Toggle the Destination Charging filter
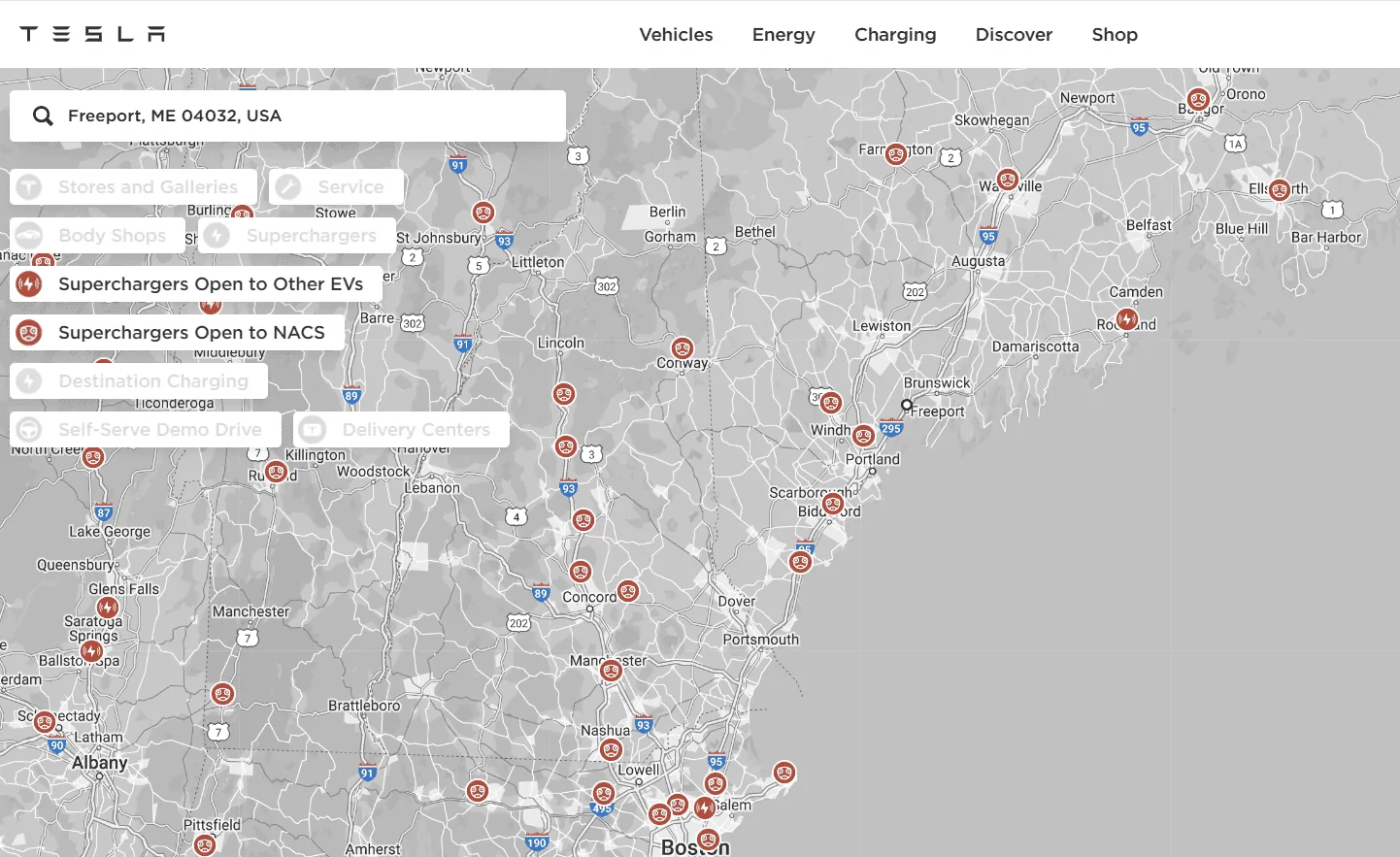Viewport: 1400px width, 857px height. tap(139, 381)
